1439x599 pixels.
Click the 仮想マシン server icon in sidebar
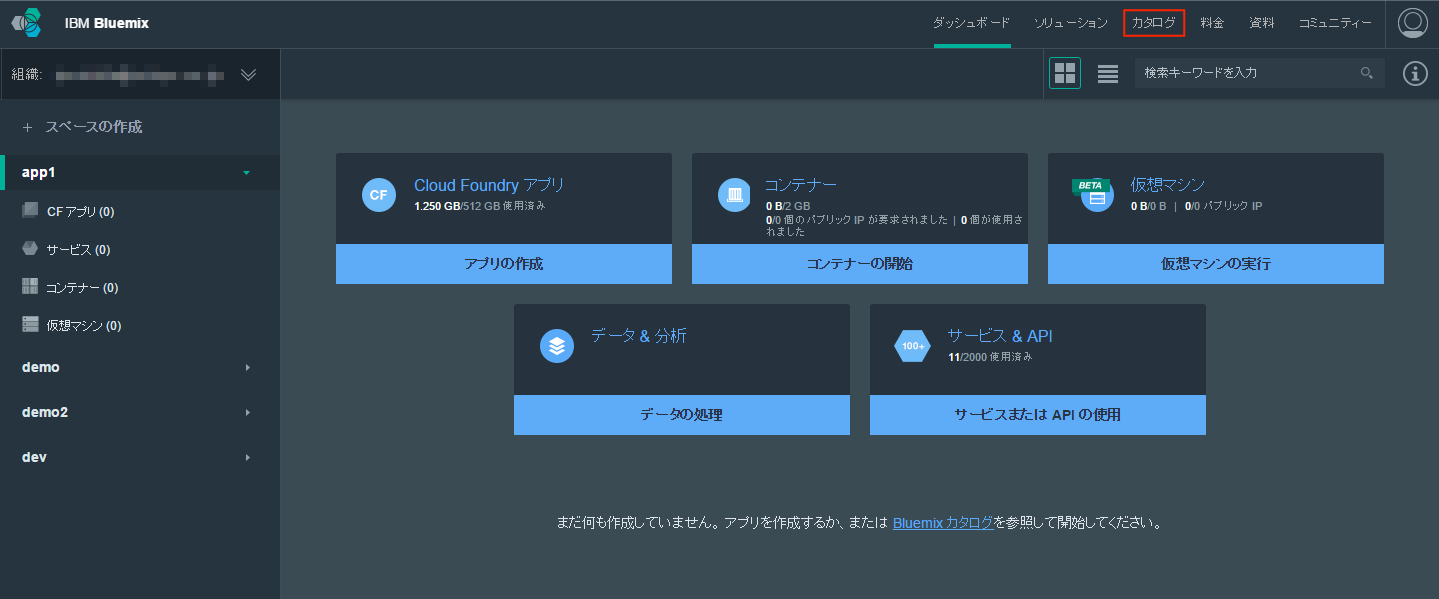(30, 324)
